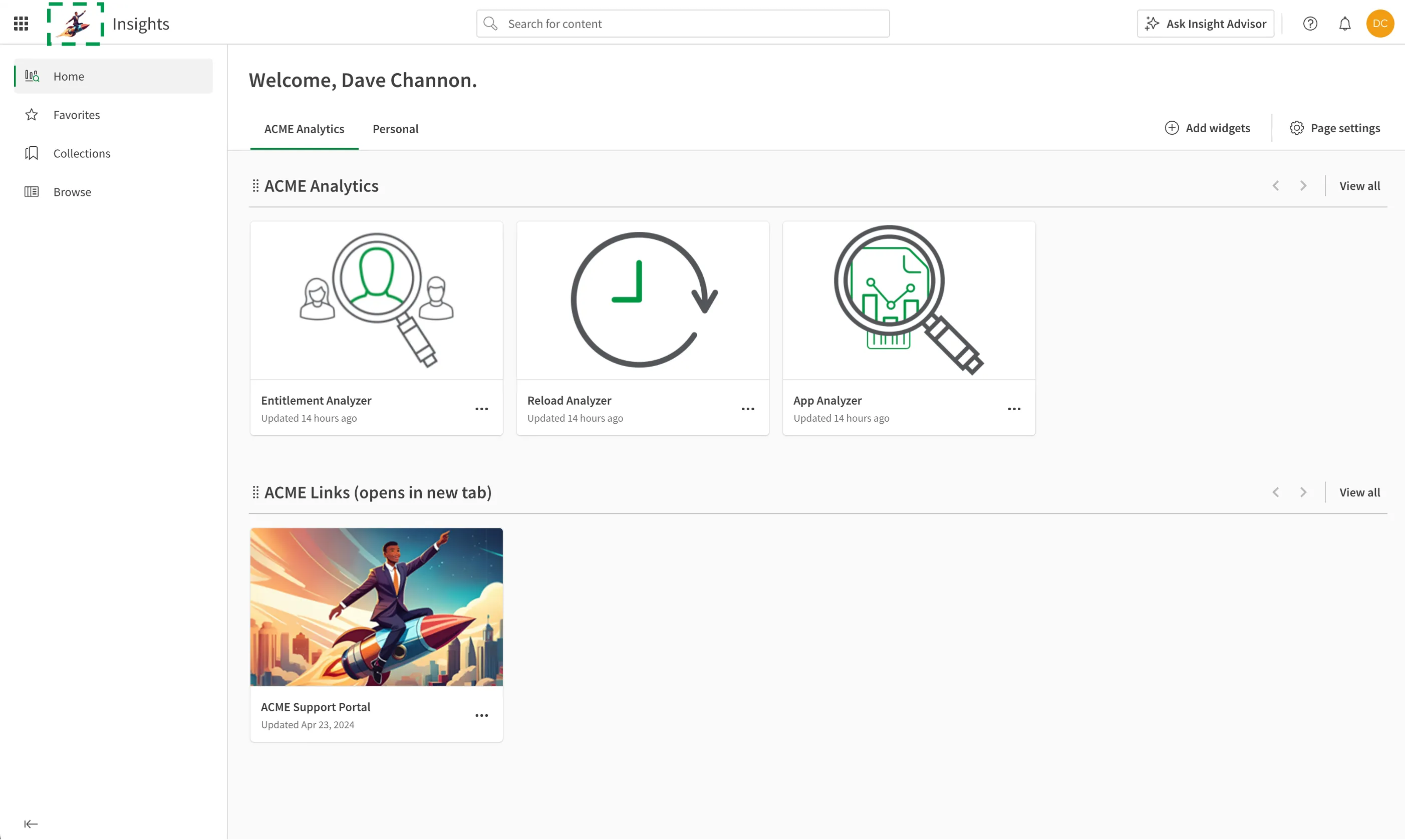Click the Collections sidebar icon
The image size is (1405, 840).
(32, 153)
